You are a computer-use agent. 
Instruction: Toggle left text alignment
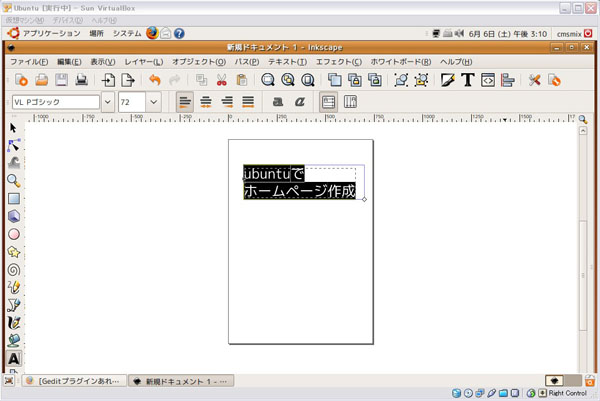coord(185,102)
